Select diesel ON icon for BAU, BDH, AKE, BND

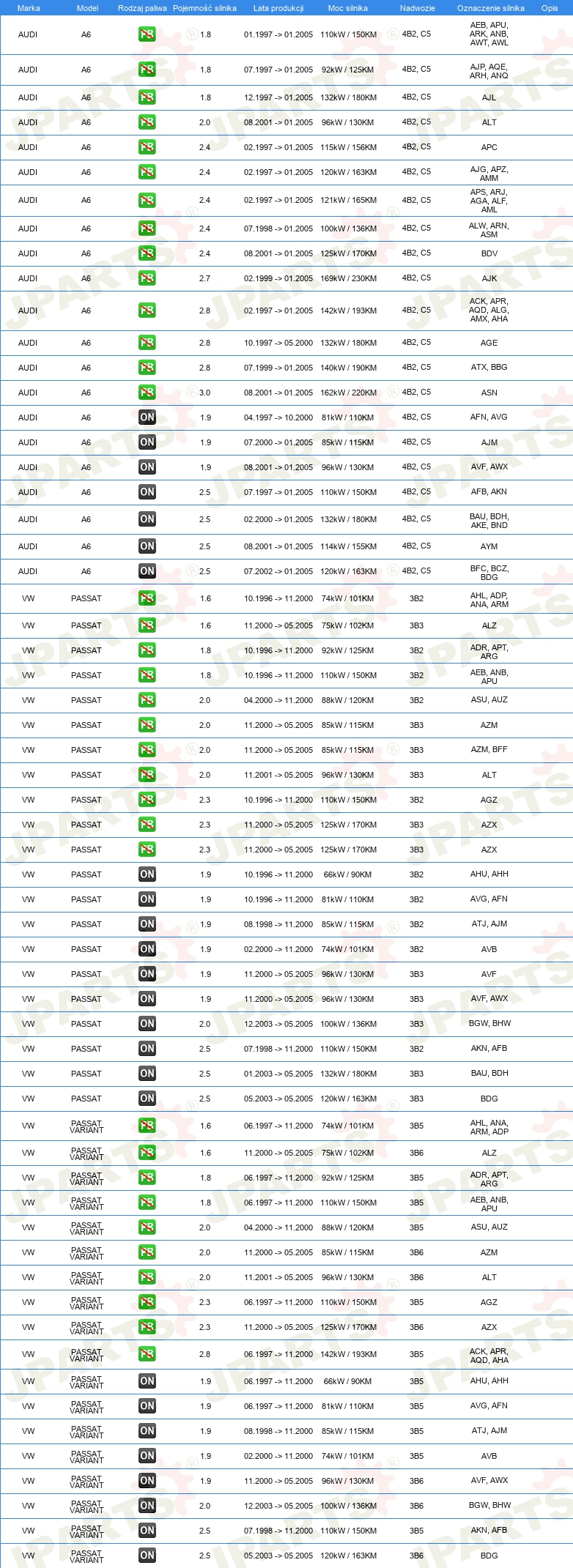pyautogui.click(x=147, y=519)
